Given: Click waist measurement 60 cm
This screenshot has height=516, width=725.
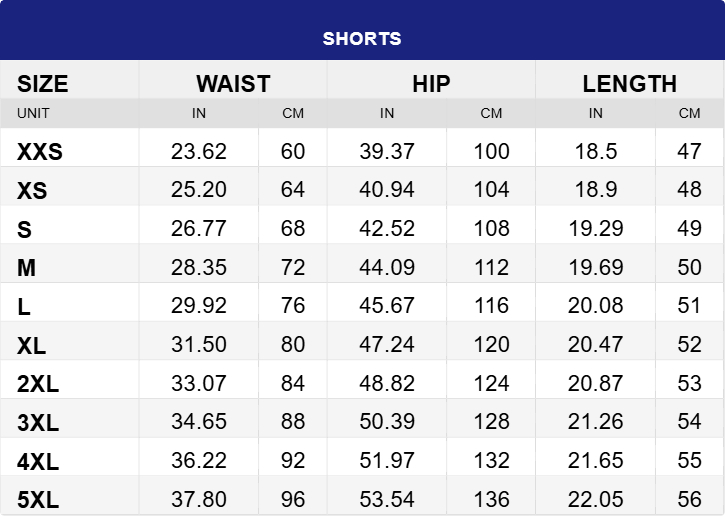Looking at the screenshot, I should 293,152.
